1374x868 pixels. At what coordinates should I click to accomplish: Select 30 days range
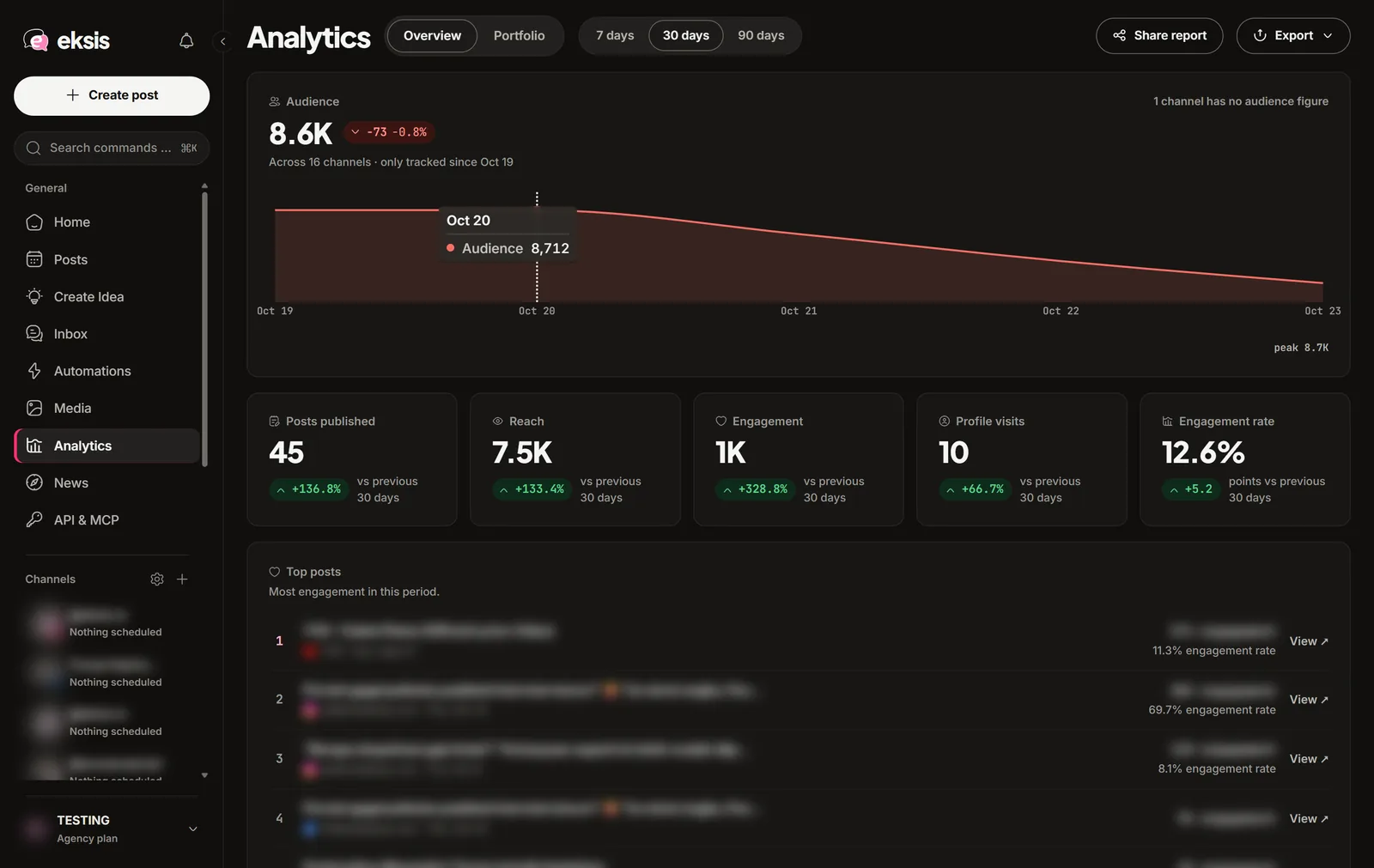tap(685, 36)
